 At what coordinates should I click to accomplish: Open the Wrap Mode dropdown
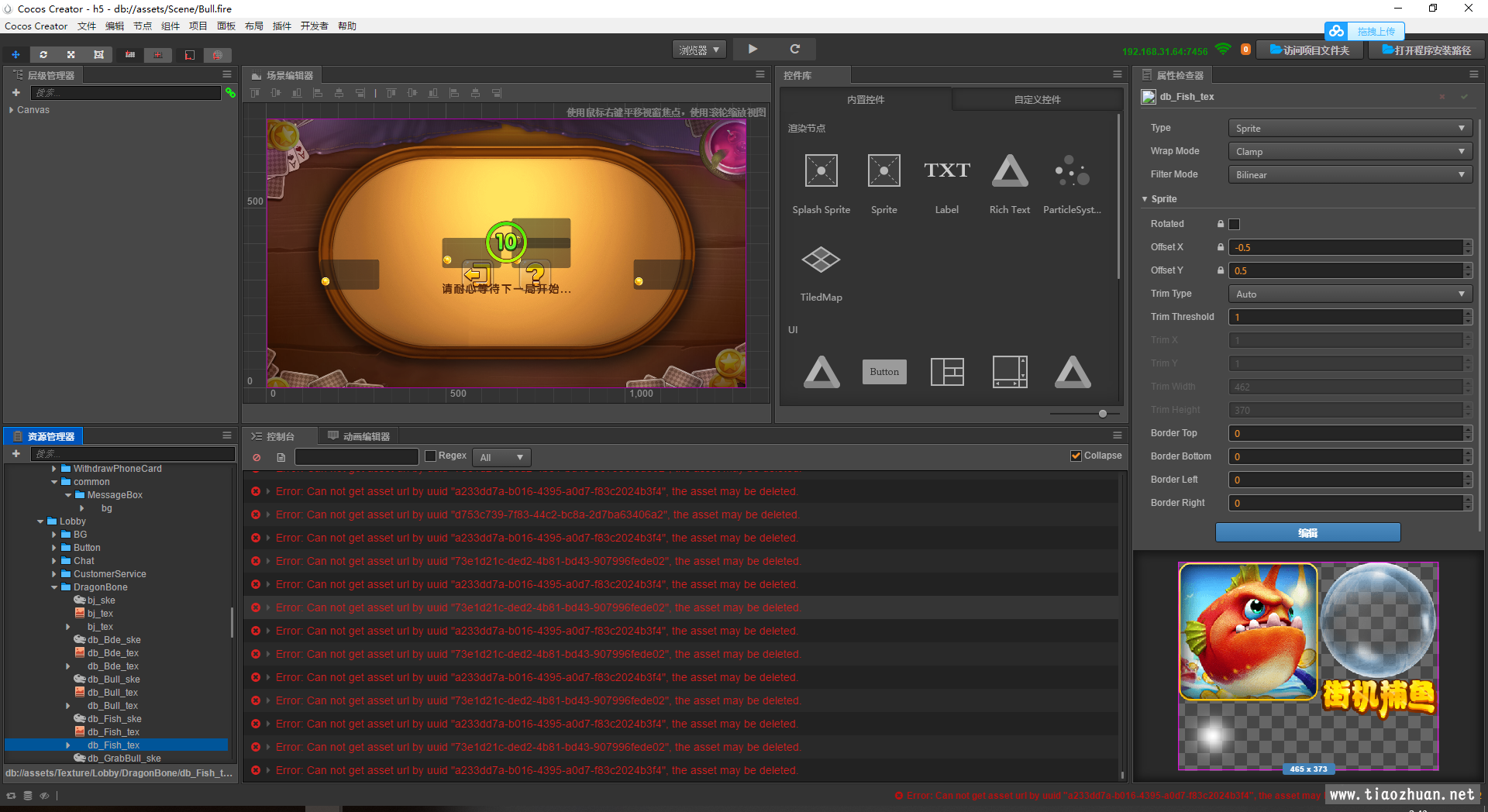[x=1350, y=152]
